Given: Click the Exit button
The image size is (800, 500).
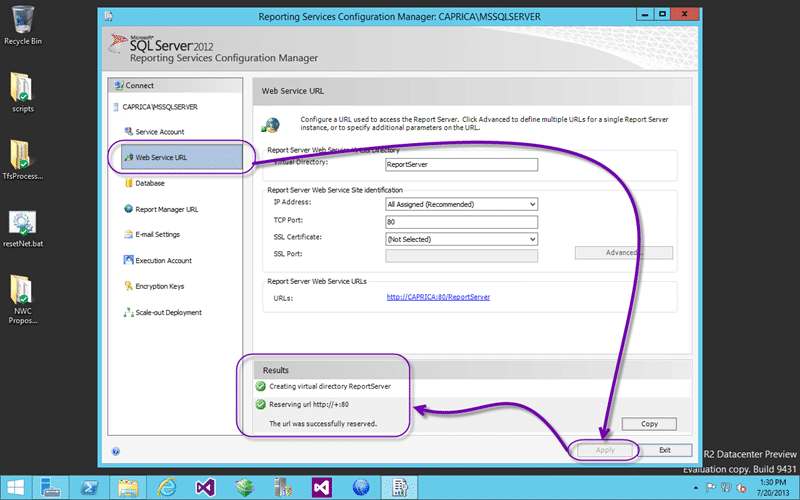Looking at the screenshot, I should [x=665, y=450].
